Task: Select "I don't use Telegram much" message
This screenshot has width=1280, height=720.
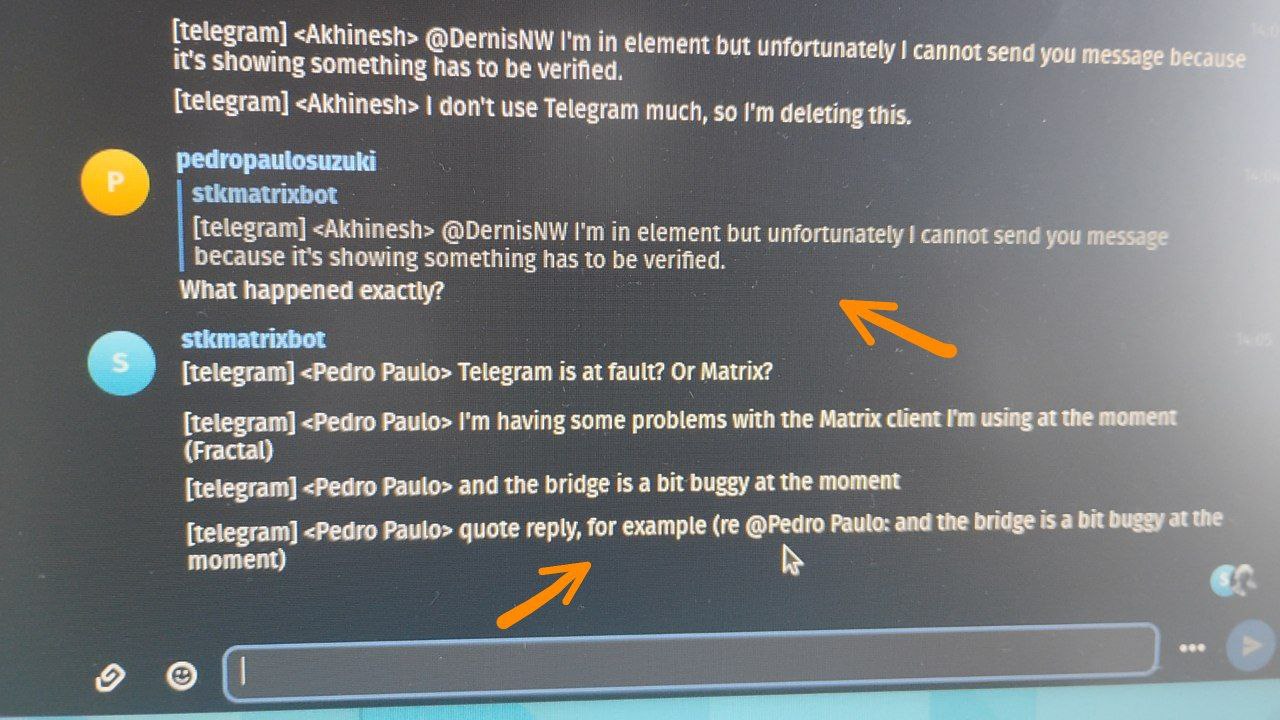Action: point(542,108)
